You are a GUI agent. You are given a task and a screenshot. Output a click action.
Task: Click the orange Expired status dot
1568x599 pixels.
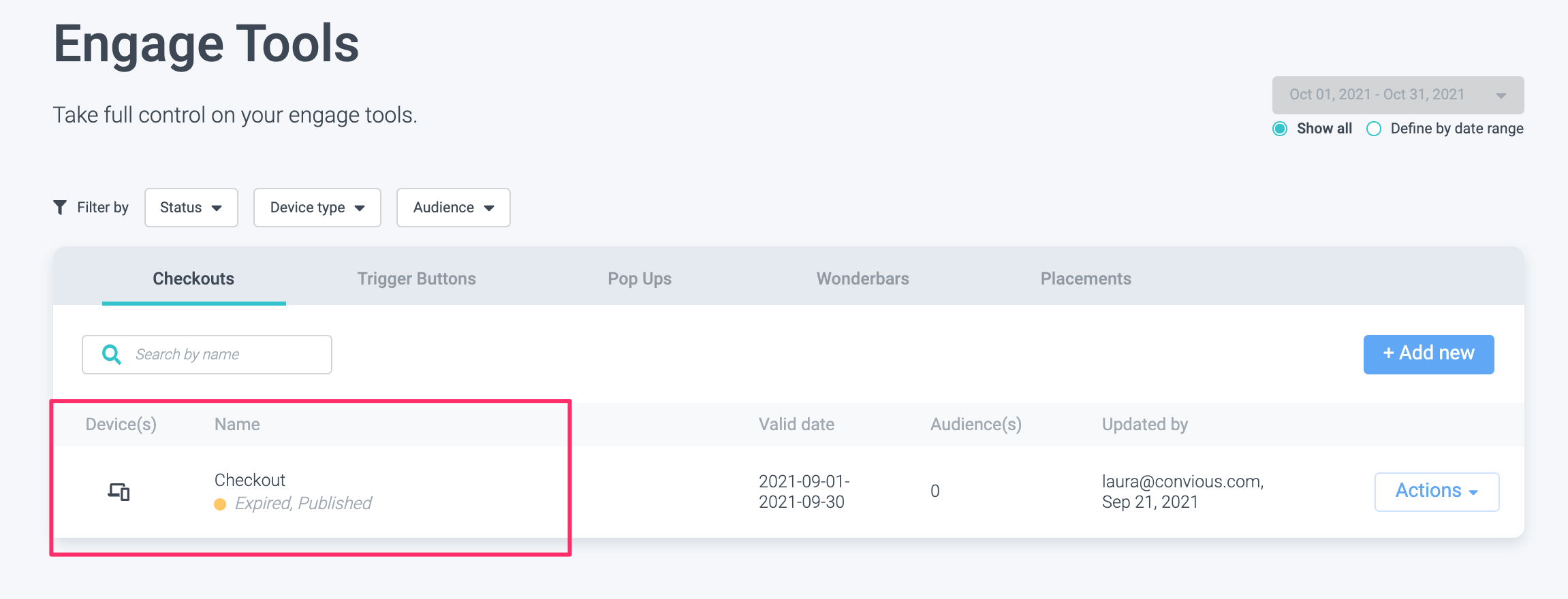(x=220, y=504)
